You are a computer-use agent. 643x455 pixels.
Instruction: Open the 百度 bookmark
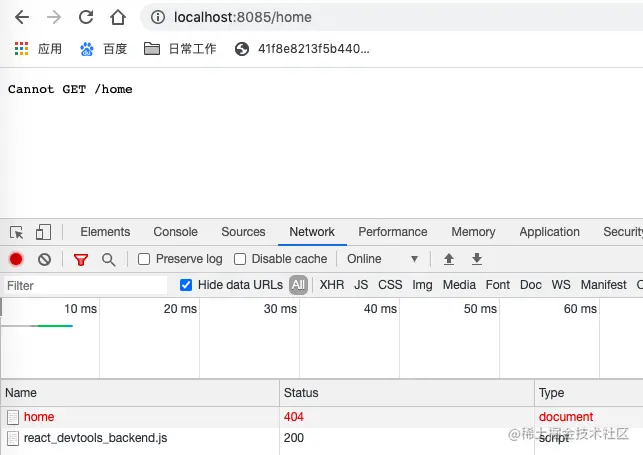104,49
